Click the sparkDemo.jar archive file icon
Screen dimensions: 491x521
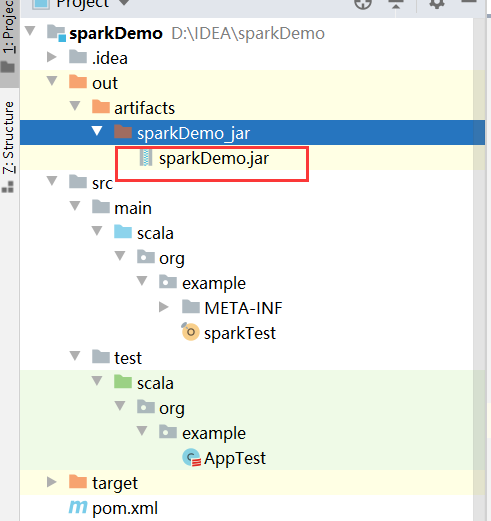[146, 157]
